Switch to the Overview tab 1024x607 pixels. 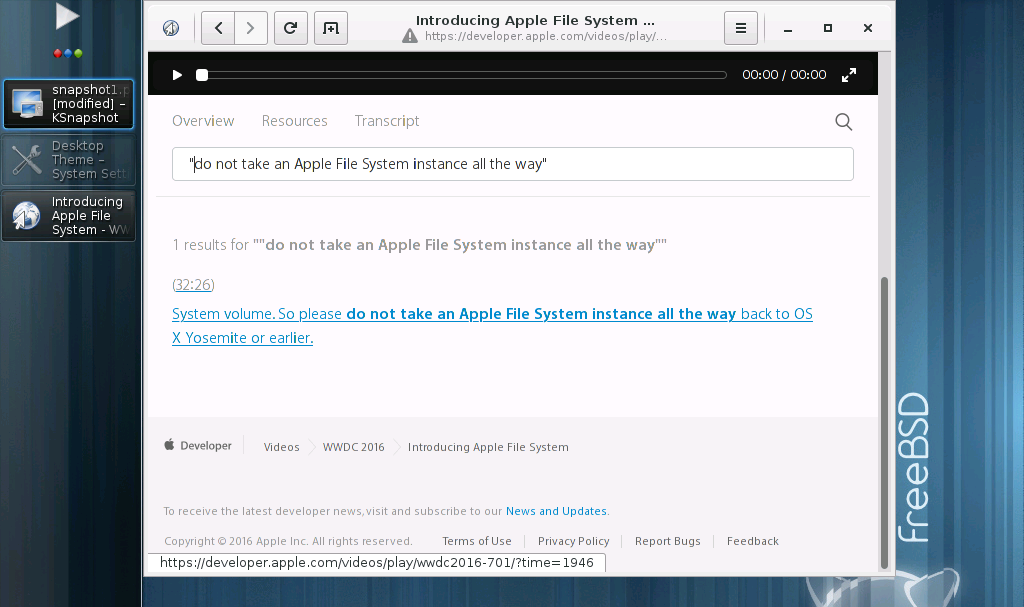coord(203,121)
